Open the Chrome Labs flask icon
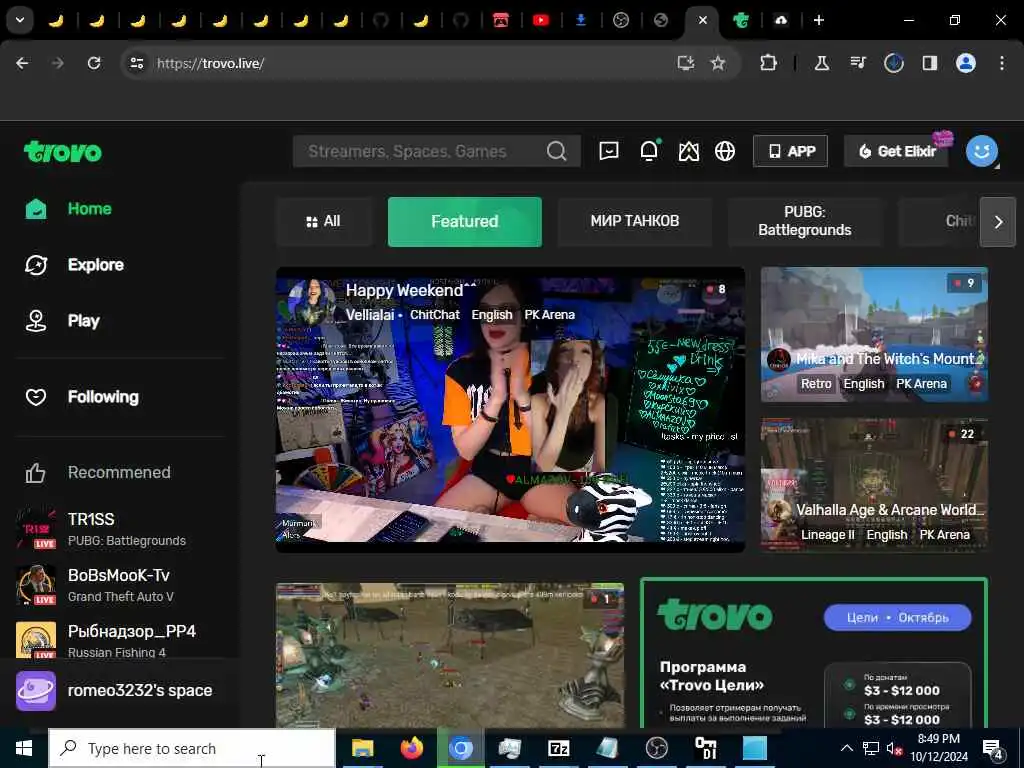1024x768 pixels. (822, 63)
